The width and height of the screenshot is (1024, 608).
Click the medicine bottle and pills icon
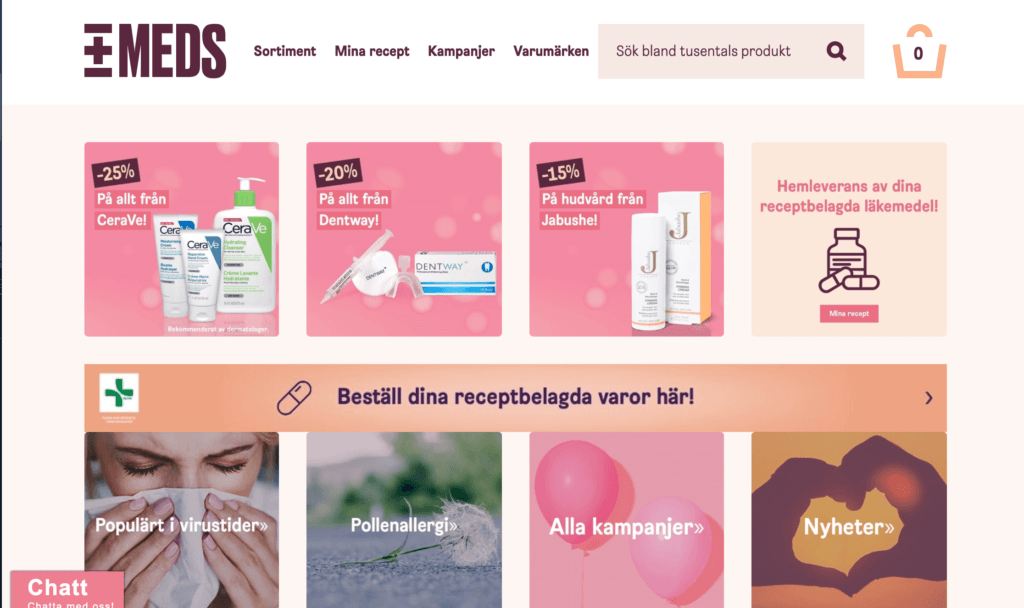848,260
